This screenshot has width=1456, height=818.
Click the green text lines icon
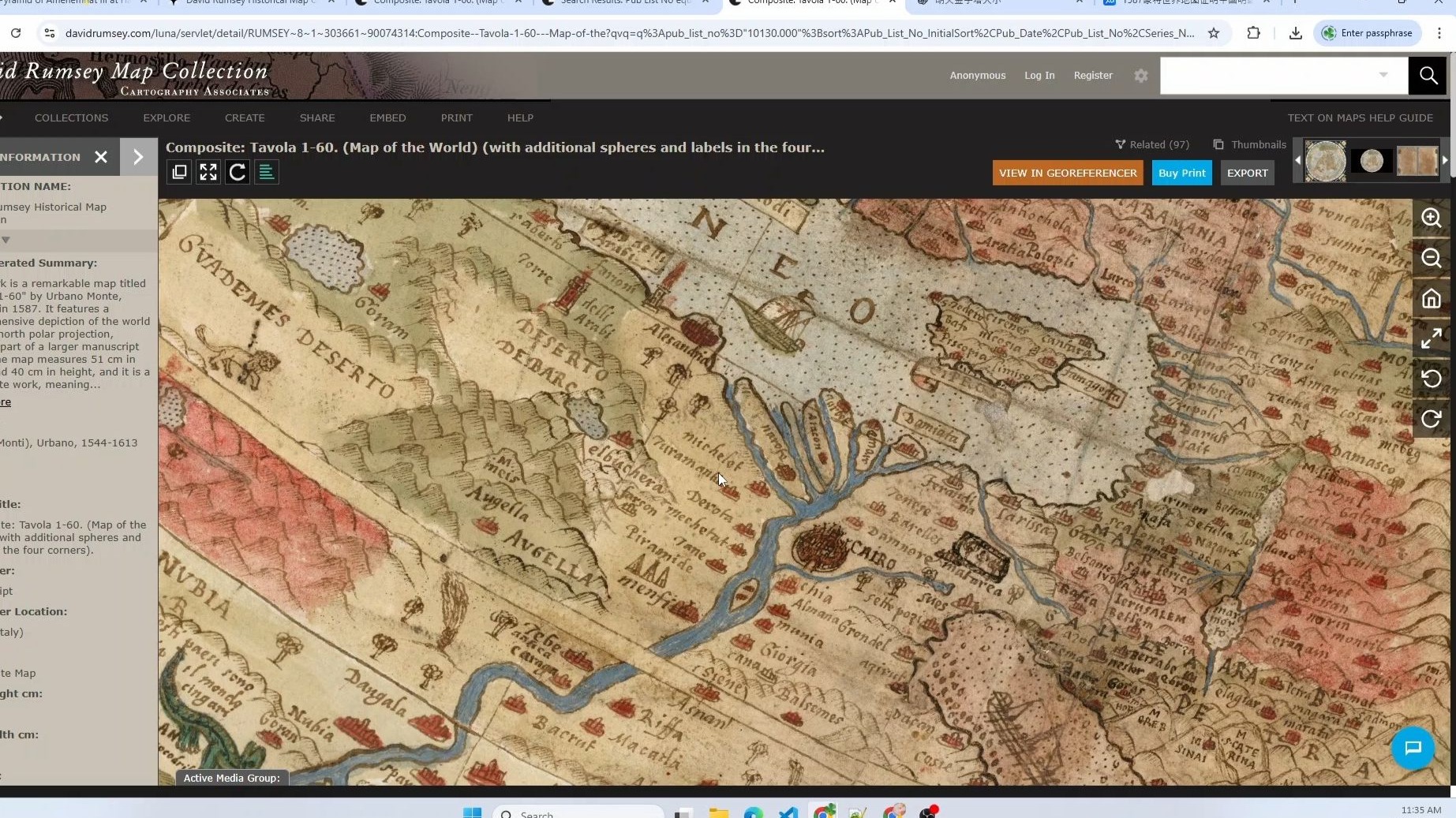[267, 172]
